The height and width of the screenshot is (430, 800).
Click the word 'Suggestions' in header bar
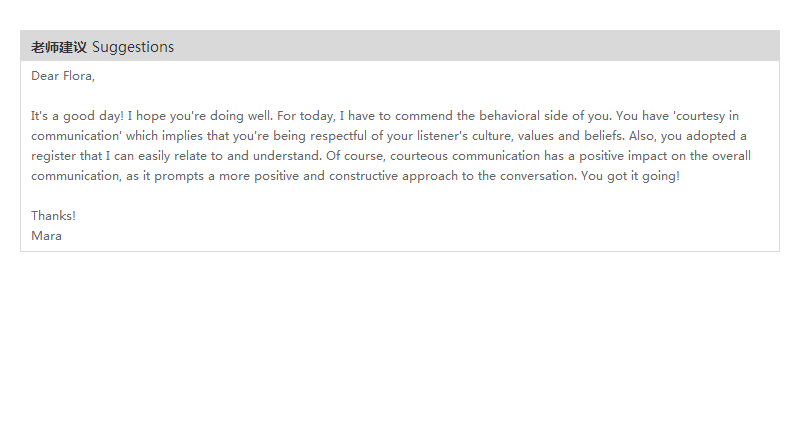point(133,47)
